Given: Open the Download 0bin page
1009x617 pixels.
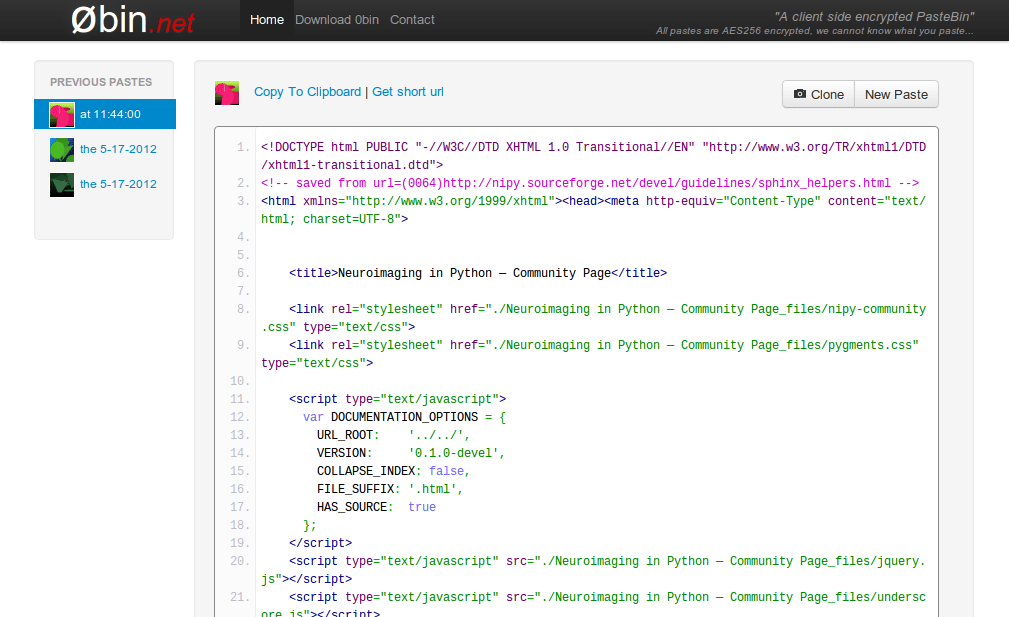Looking at the screenshot, I should (x=336, y=19).
